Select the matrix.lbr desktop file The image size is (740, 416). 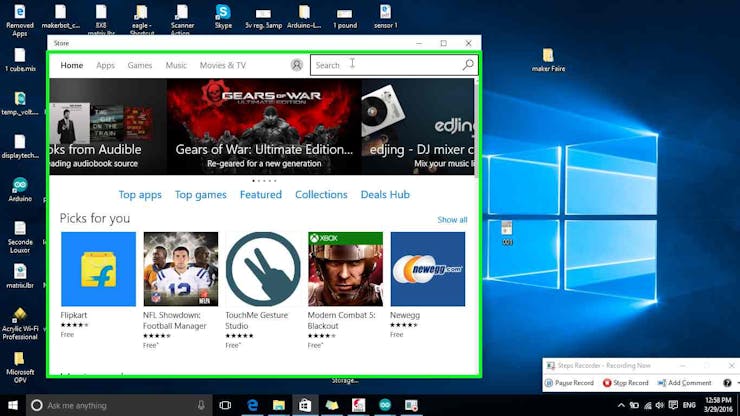pos(20,276)
